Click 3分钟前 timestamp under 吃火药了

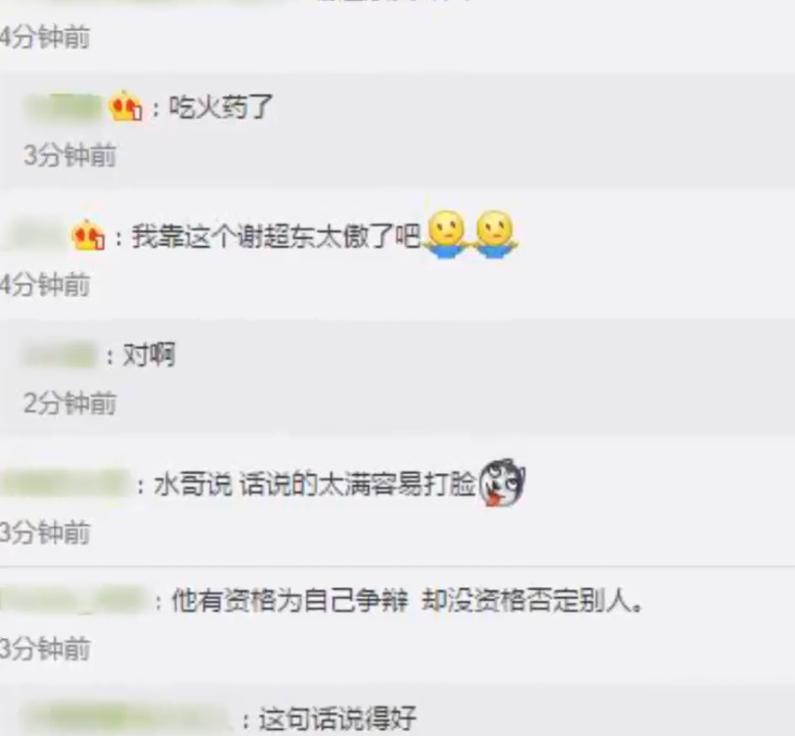[x=70, y=155]
